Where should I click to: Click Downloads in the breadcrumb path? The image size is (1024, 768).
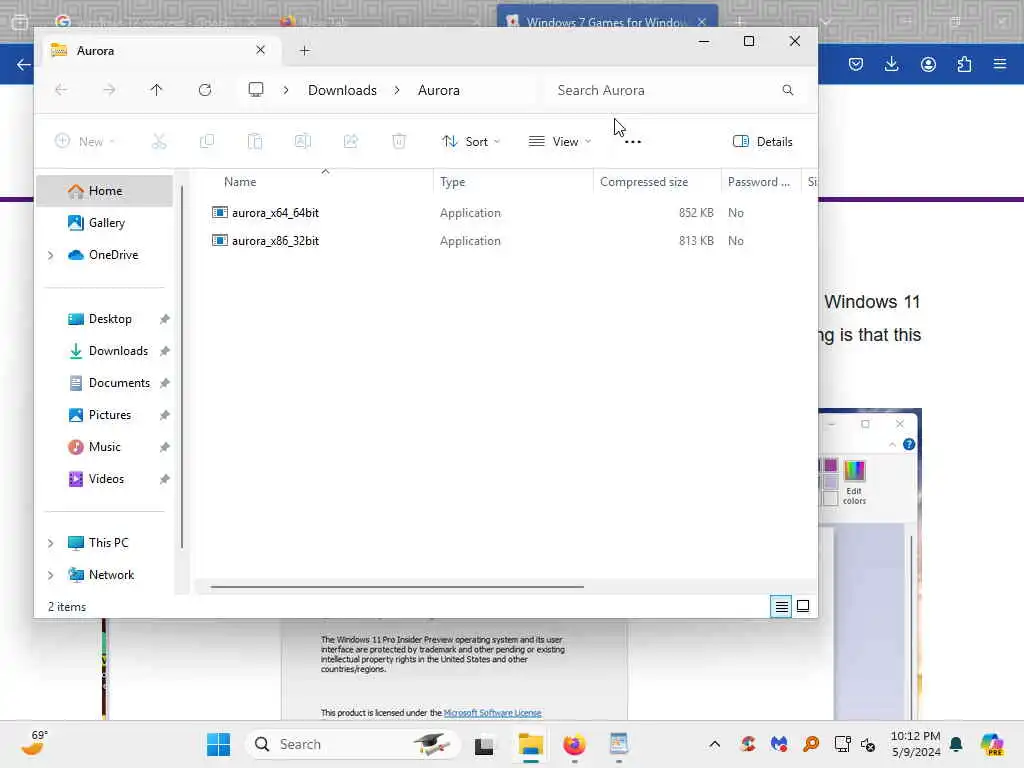pos(342,90)
